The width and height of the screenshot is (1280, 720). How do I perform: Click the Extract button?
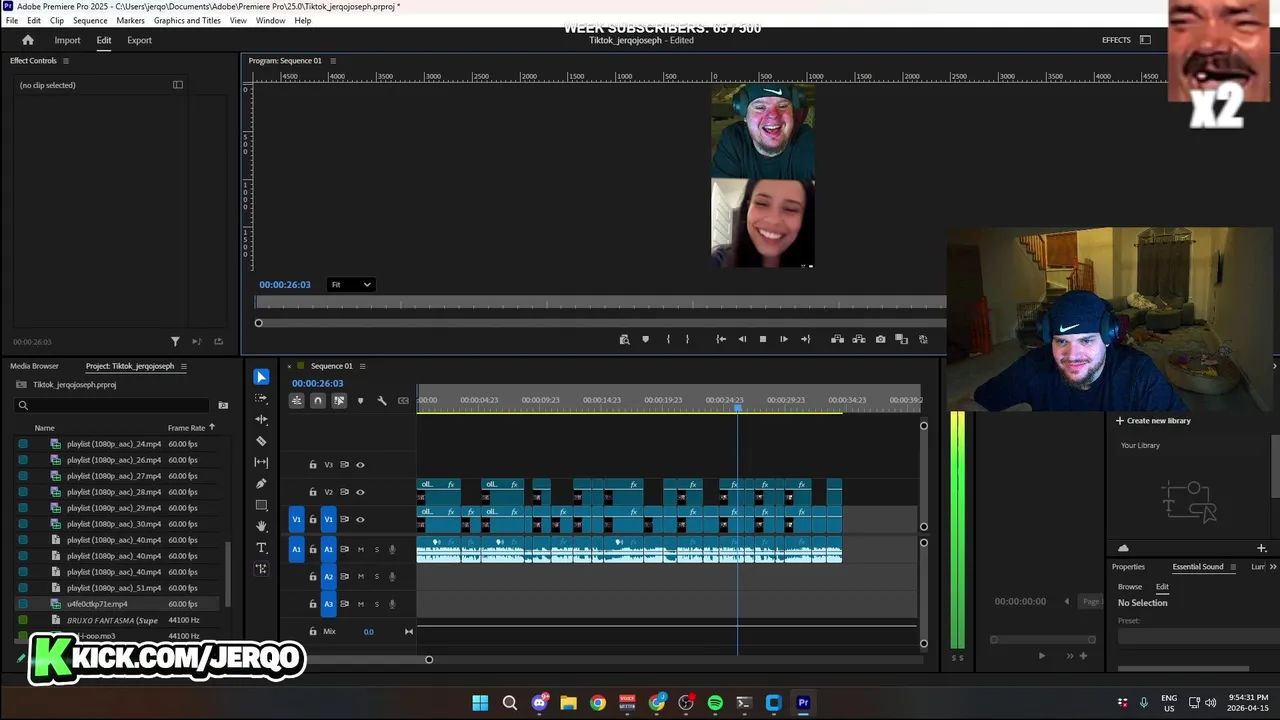click(x=858, y=339)
